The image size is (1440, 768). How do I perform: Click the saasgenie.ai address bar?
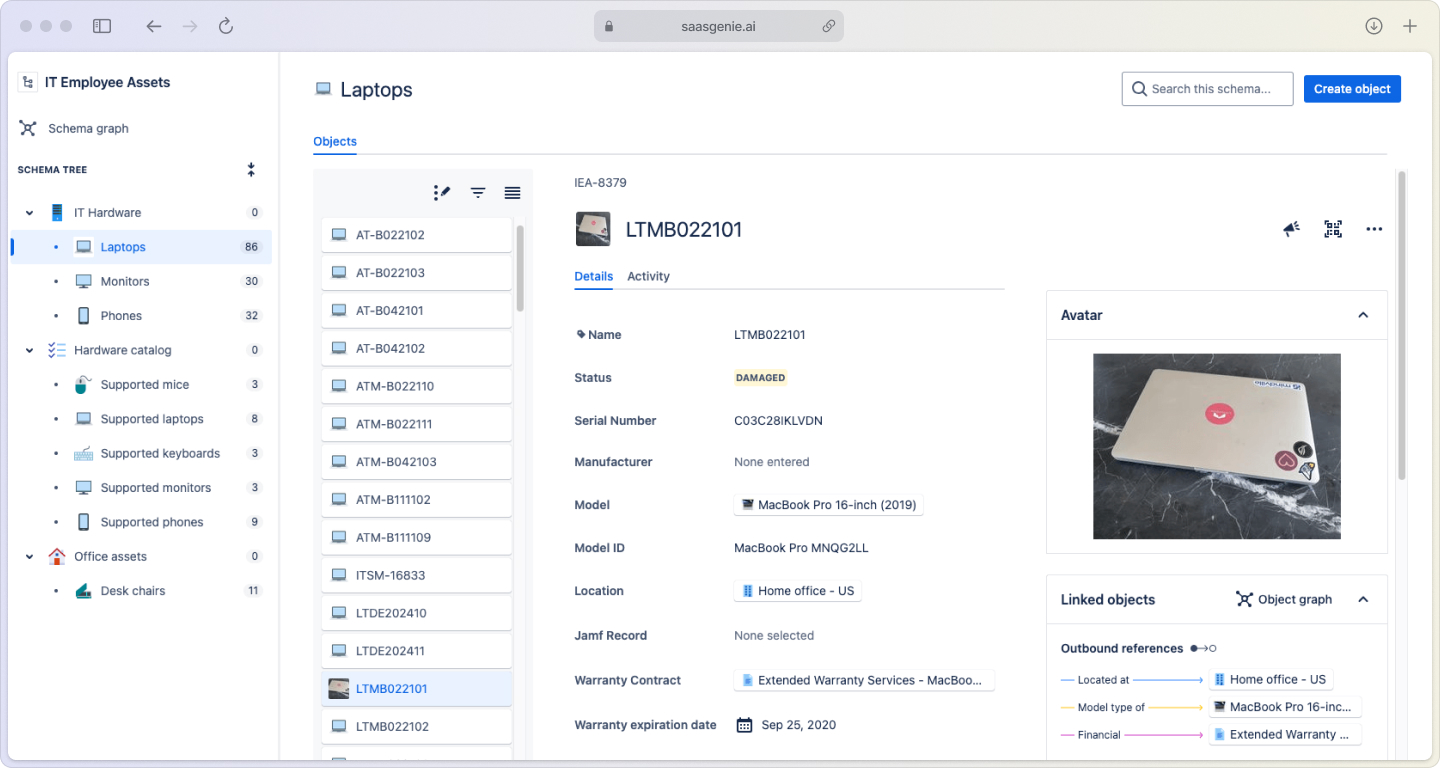pyautogui.click(x=719, y=26)
